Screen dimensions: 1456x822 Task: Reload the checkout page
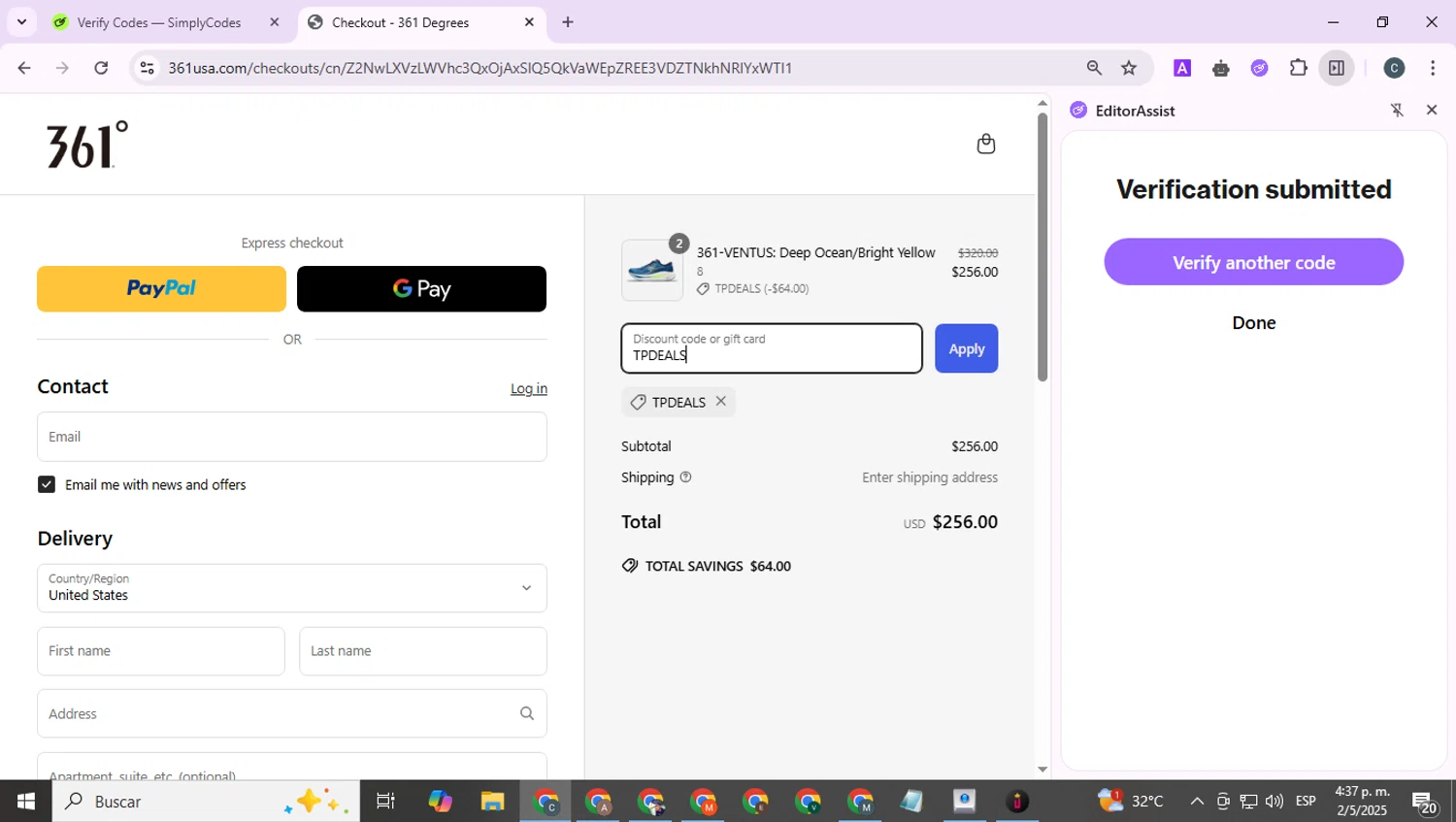coord(101,68)
